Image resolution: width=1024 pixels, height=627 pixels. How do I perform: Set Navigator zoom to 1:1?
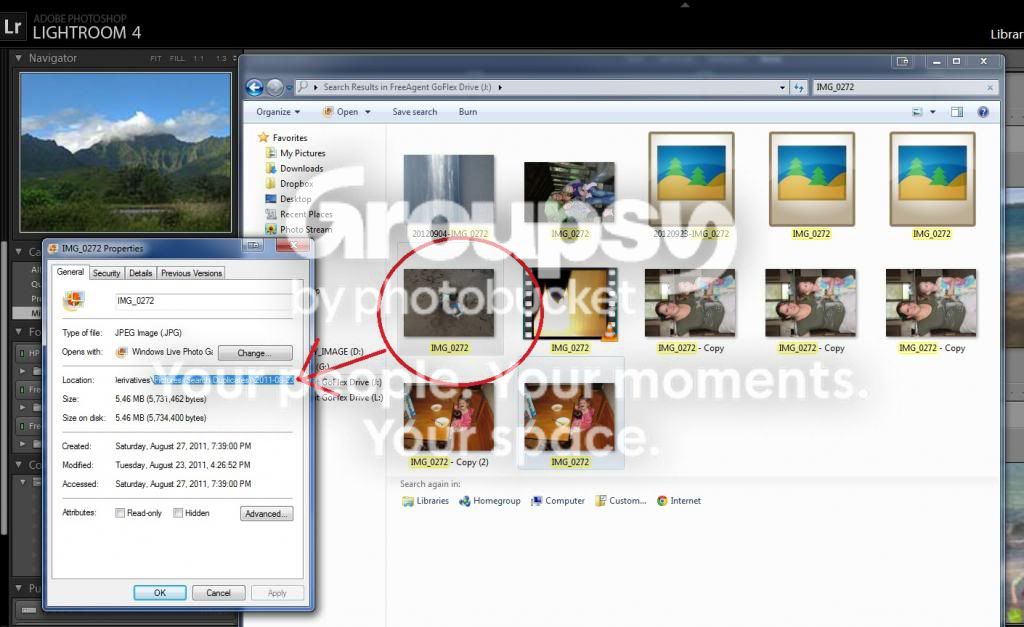click(199, 59)
